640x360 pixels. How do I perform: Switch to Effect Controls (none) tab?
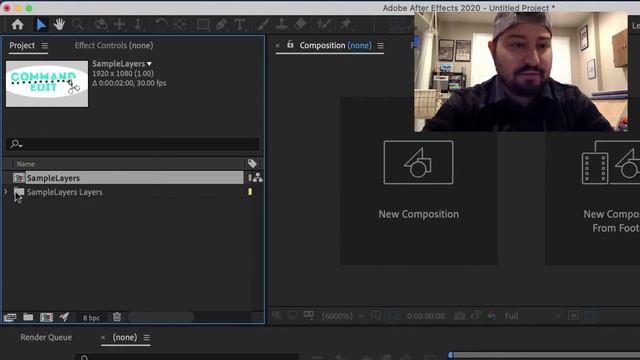tap(114, 45)
